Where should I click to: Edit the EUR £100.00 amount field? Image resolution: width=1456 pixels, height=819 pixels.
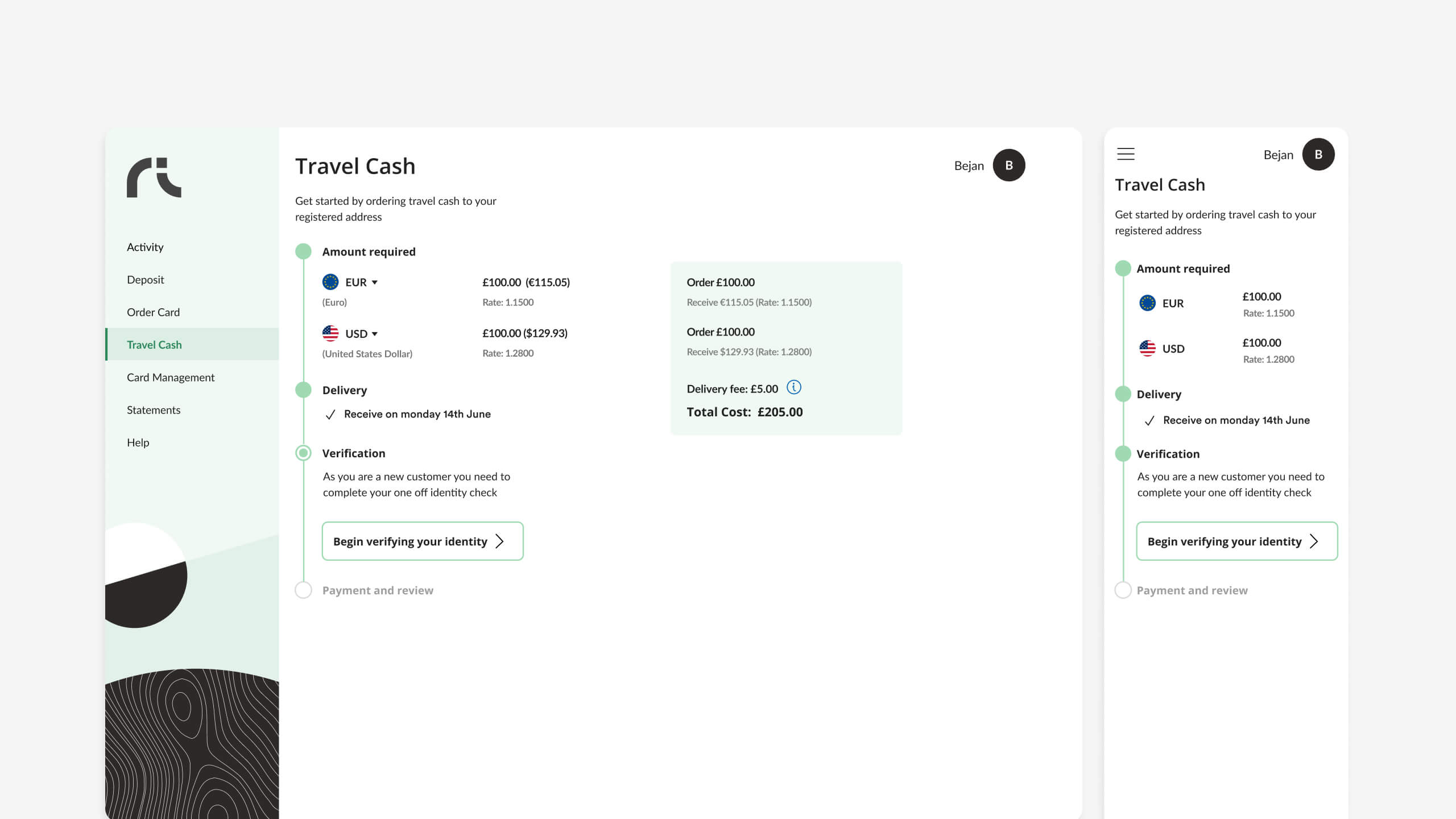pos(501,282)
